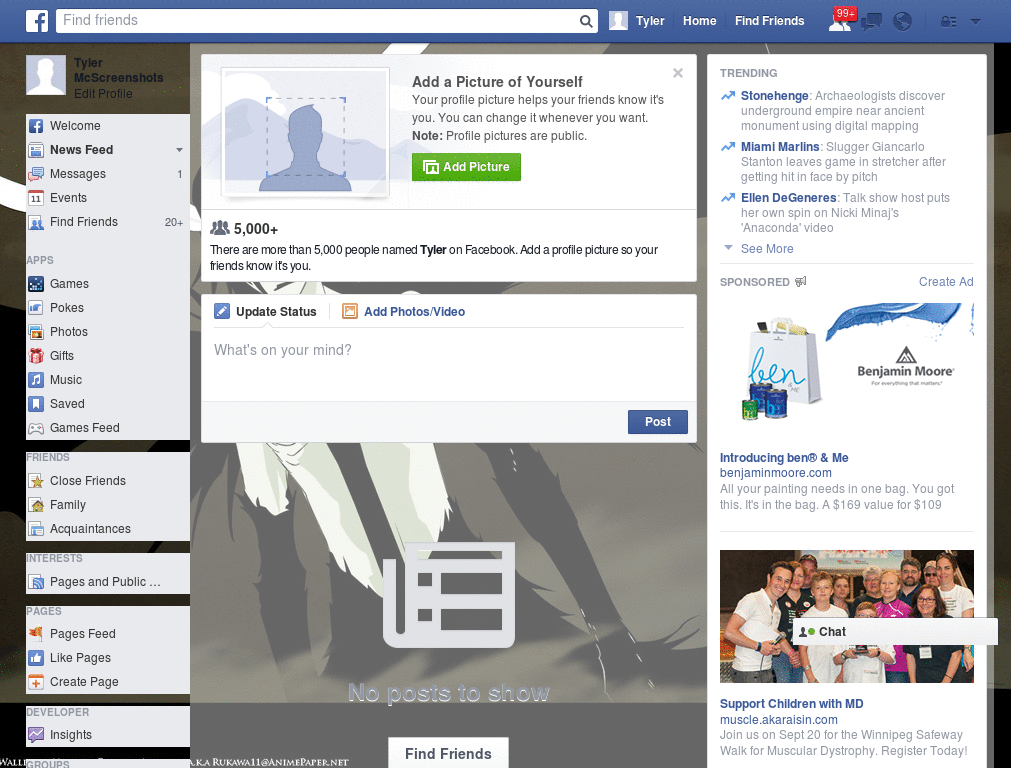
Task: Click Tyler profile thumbnail in top bar
Action: [x=618, y=21]
